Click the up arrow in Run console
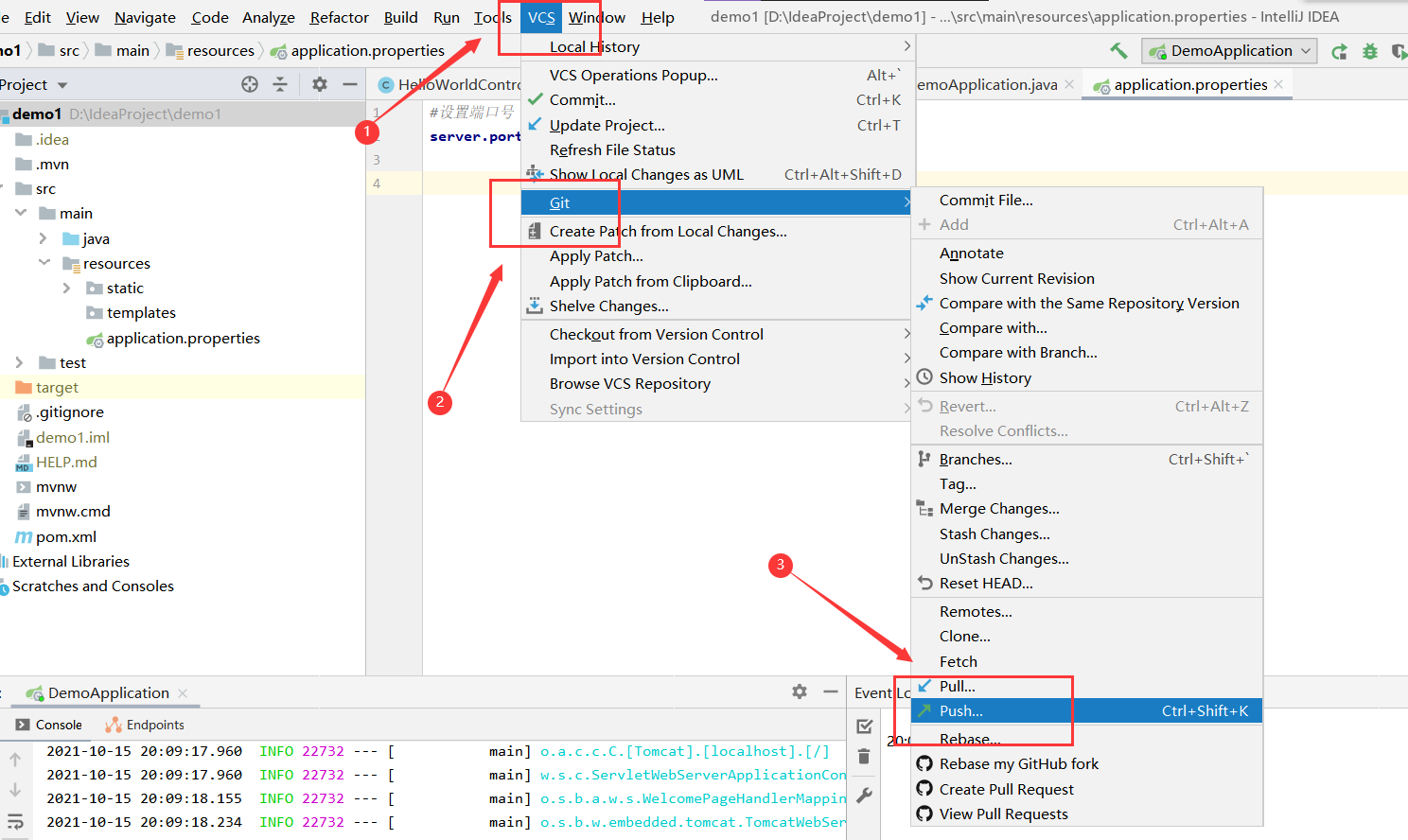 (15, 759)
